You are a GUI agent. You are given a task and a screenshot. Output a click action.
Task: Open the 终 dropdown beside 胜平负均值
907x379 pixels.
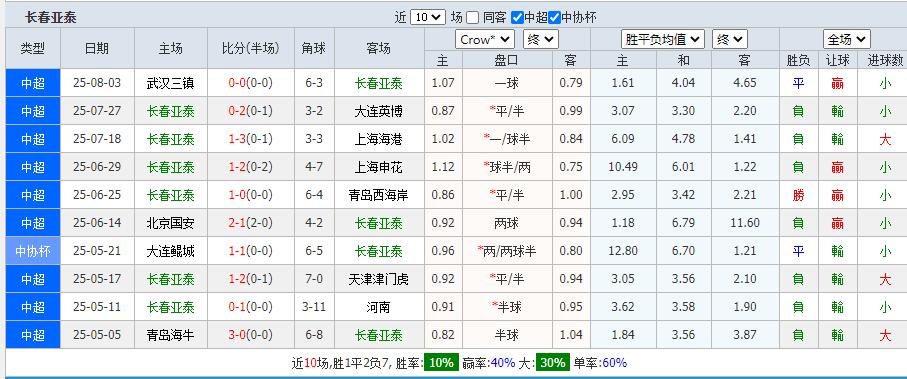pyautogui.click(x=729, y=39)
